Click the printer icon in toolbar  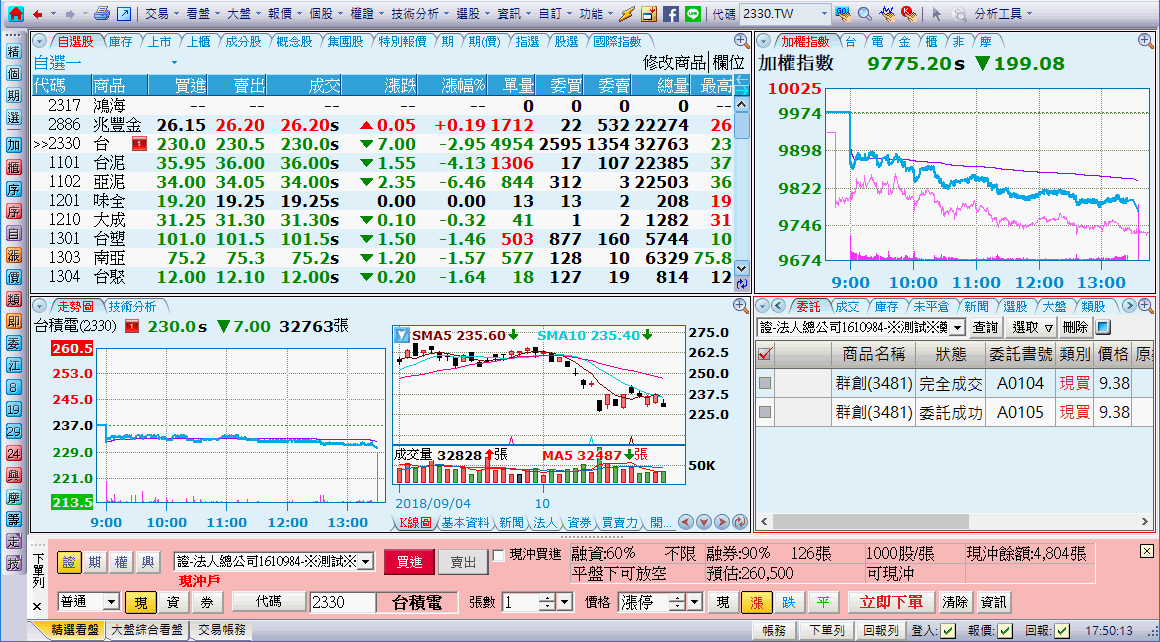[101, 14]
